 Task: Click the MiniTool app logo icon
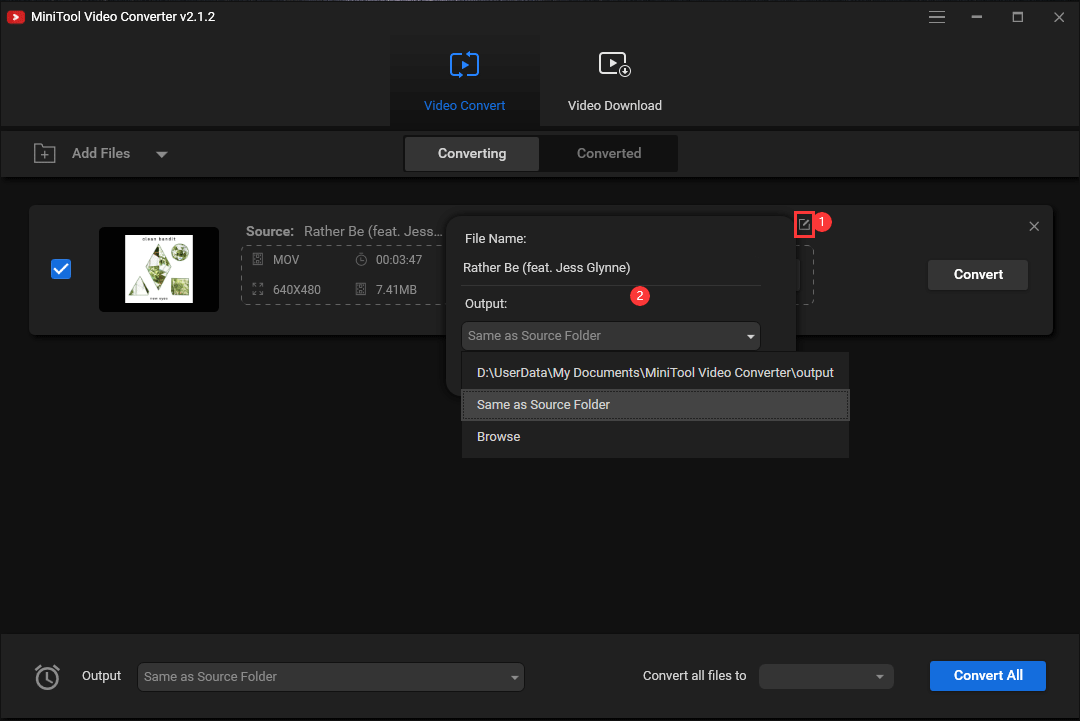(x=15, y=17)
